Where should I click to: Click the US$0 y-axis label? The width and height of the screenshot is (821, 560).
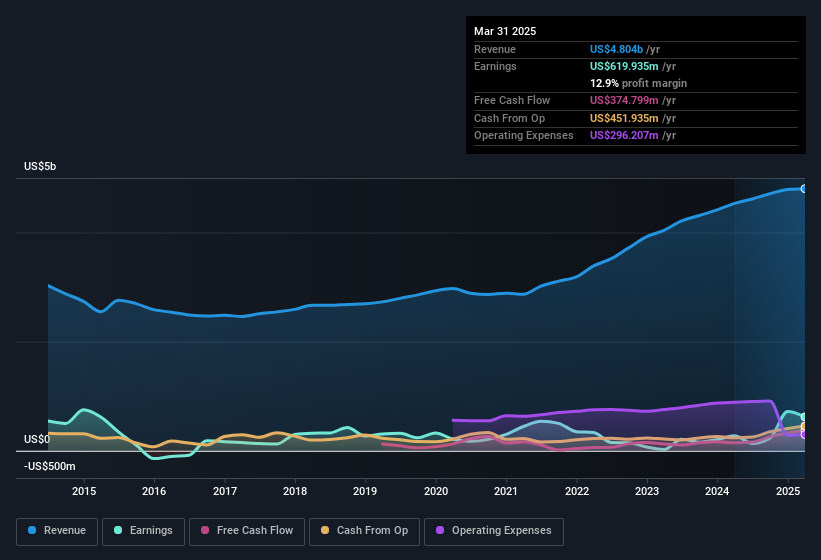37,439
